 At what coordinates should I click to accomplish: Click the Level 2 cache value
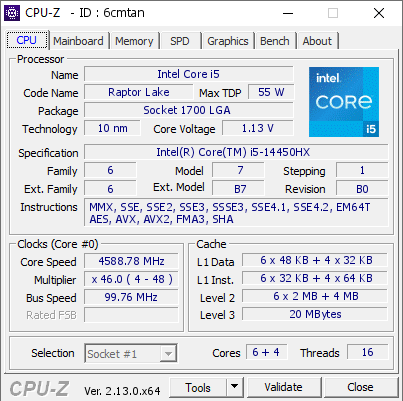coord(315,296)
